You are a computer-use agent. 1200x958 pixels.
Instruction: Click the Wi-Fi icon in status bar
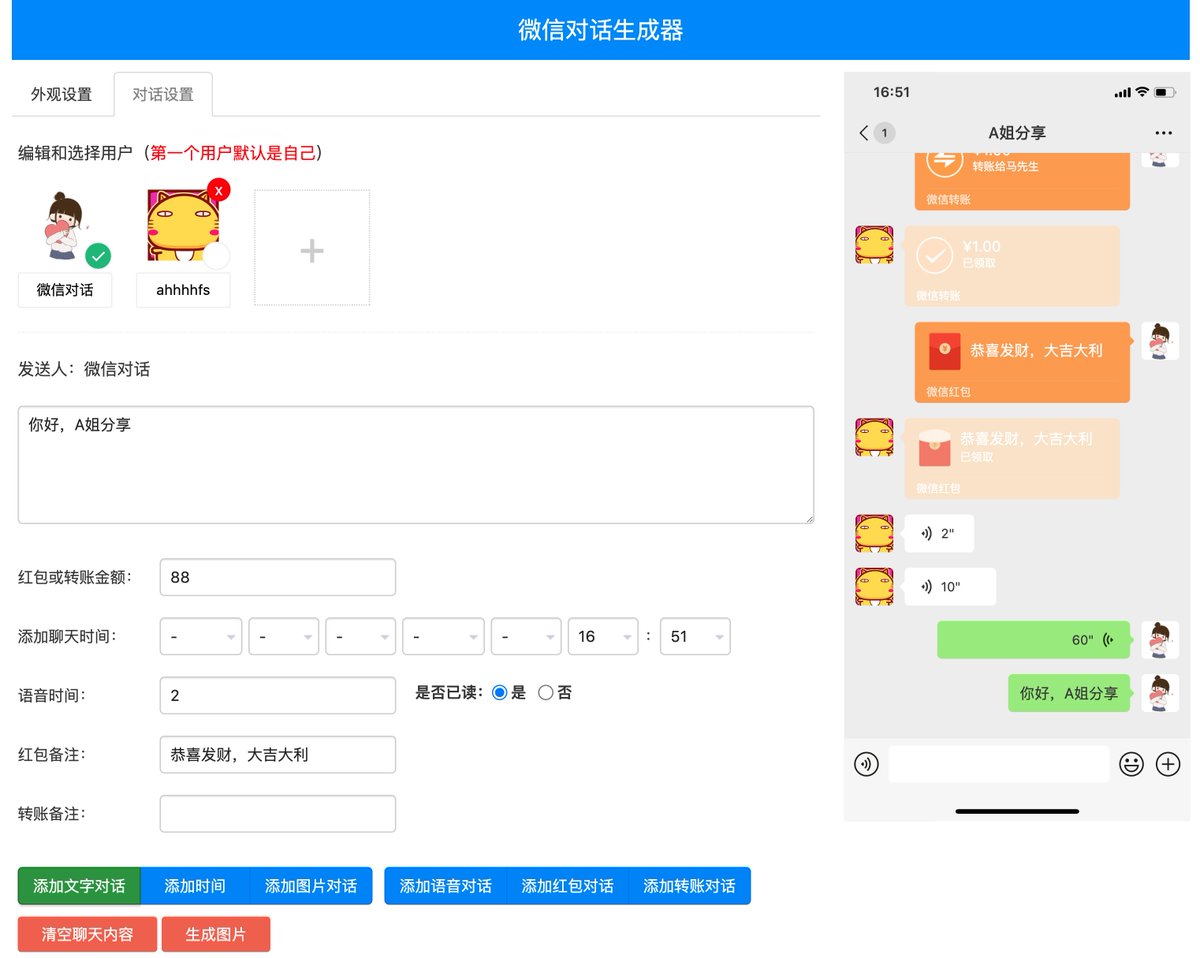[x=1141, y=92]
